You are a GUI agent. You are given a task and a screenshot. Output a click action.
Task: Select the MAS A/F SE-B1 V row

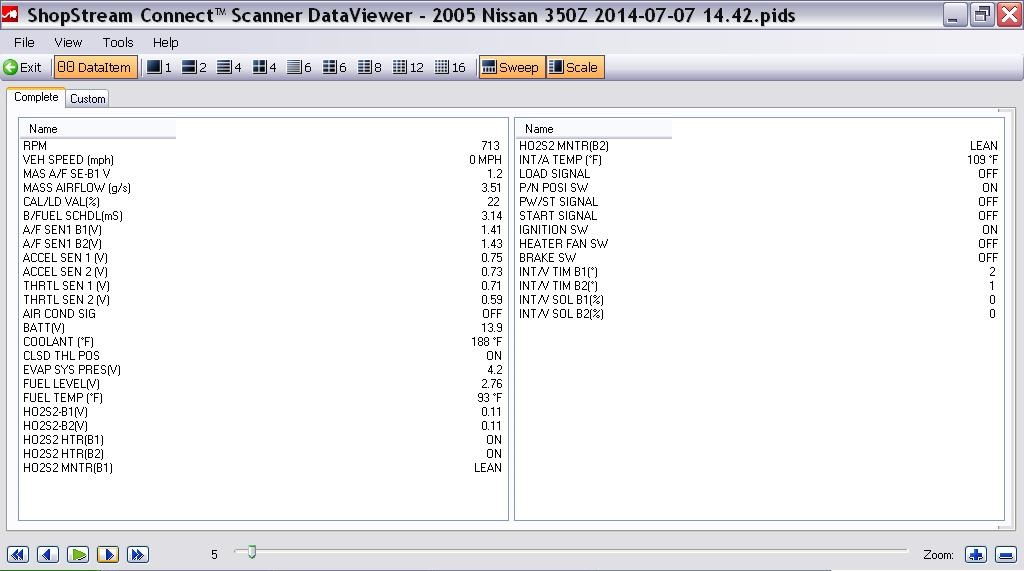263,174
